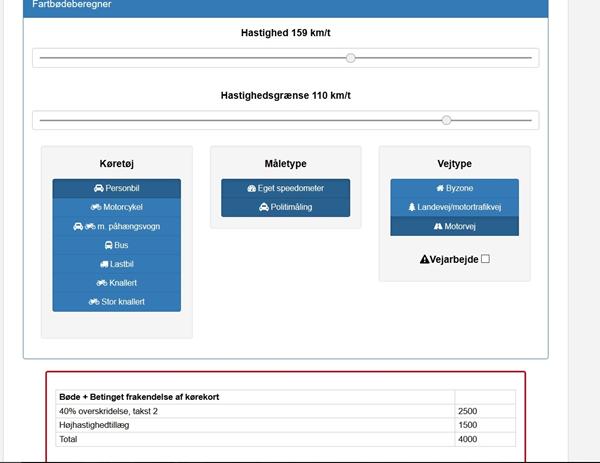Select the Motorvej road type

[454, 226]
